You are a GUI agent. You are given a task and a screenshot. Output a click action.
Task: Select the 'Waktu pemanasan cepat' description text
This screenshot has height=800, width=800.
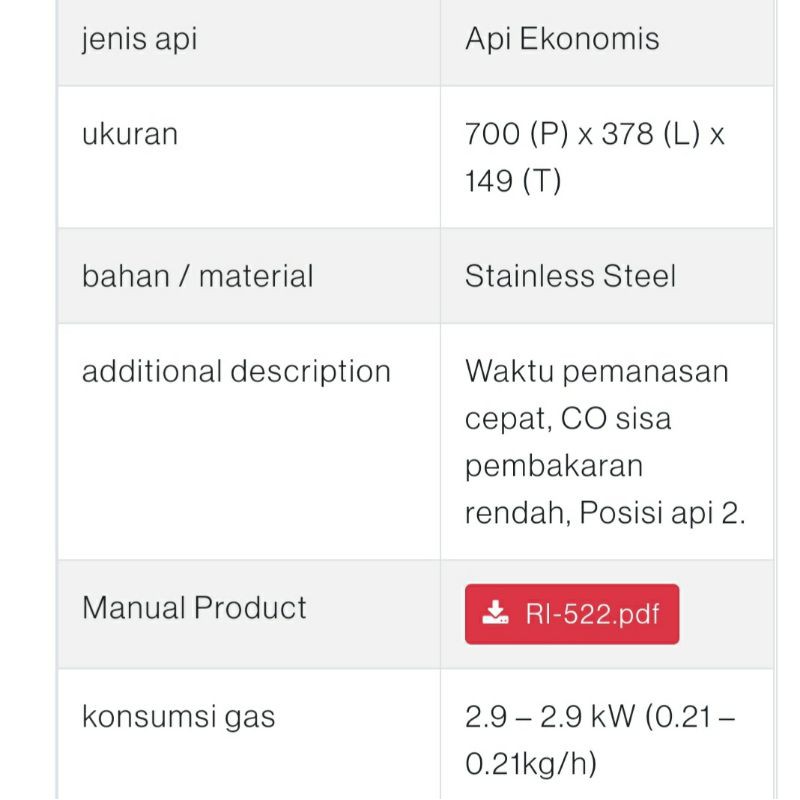click(595, 370)
